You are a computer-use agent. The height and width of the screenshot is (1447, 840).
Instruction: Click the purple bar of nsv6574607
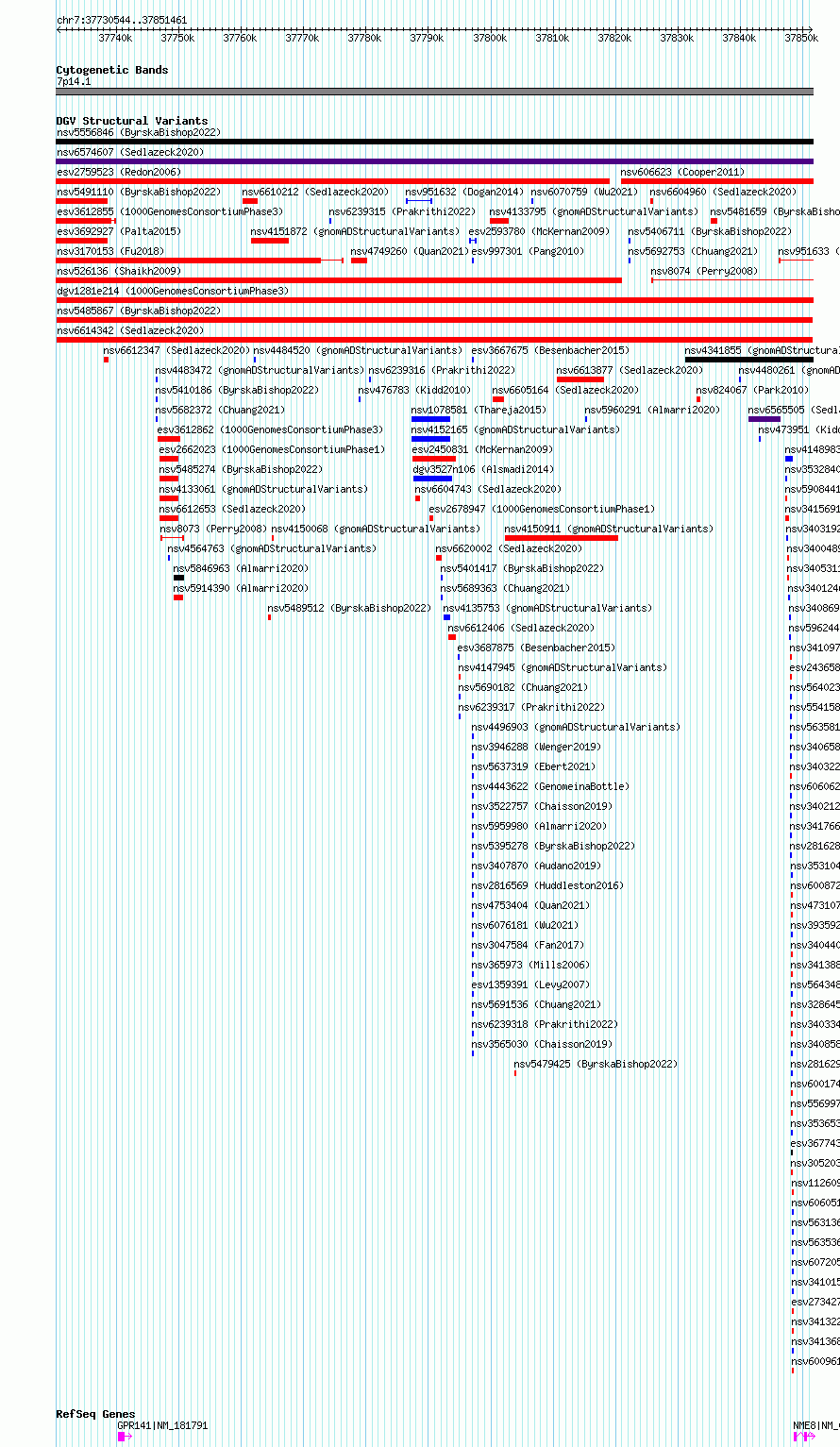tap(434, 161)
